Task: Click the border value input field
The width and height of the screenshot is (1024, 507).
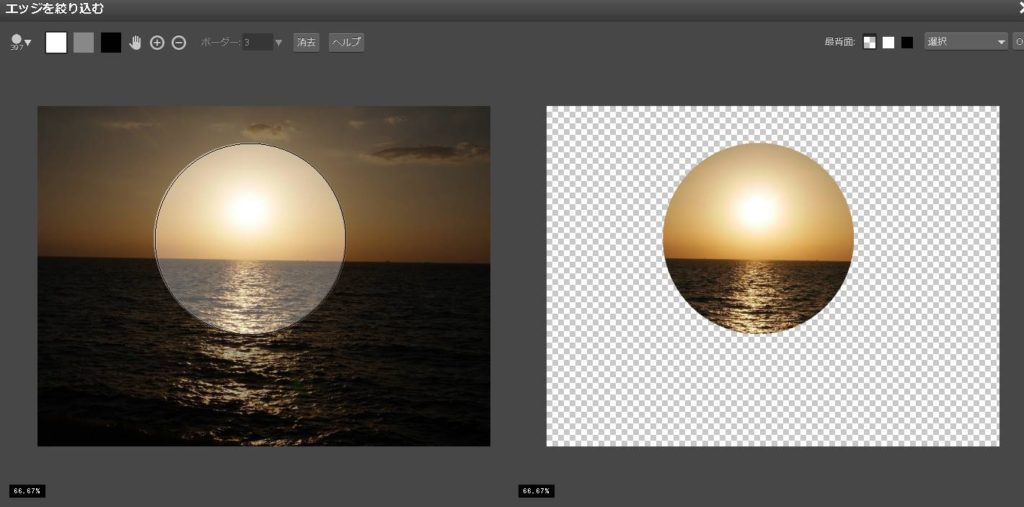Action: pos(256,42)
